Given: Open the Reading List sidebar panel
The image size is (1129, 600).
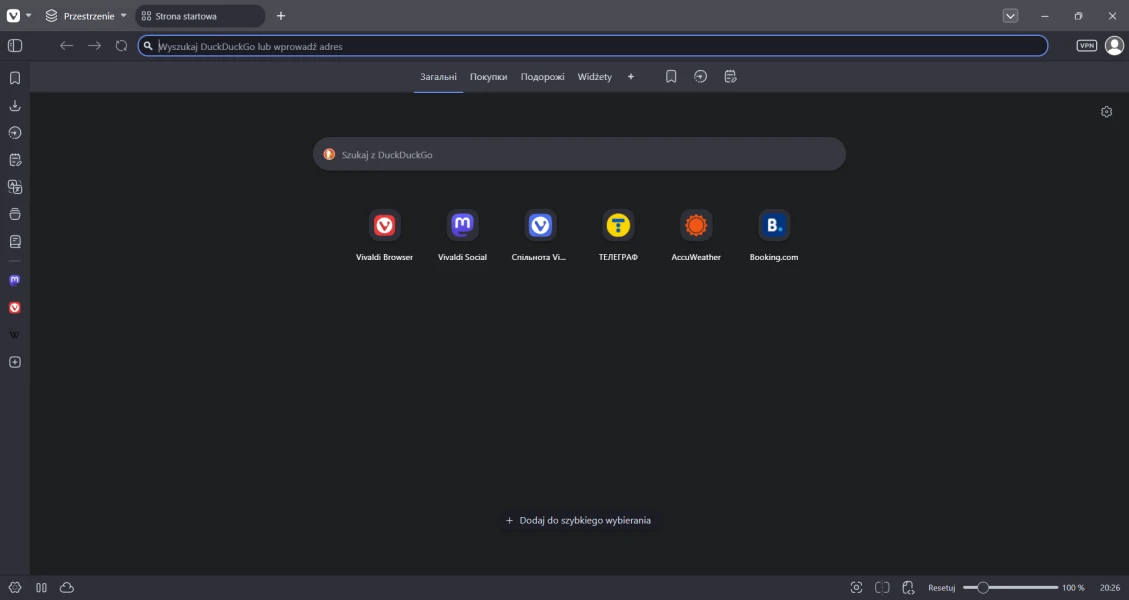Looking at the screenshot, I should [15, 241].
